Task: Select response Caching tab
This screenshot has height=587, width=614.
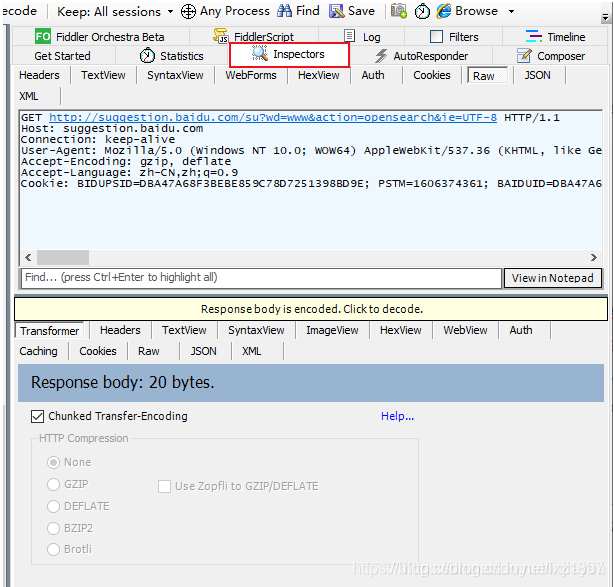Action: (x=38, y=351)
